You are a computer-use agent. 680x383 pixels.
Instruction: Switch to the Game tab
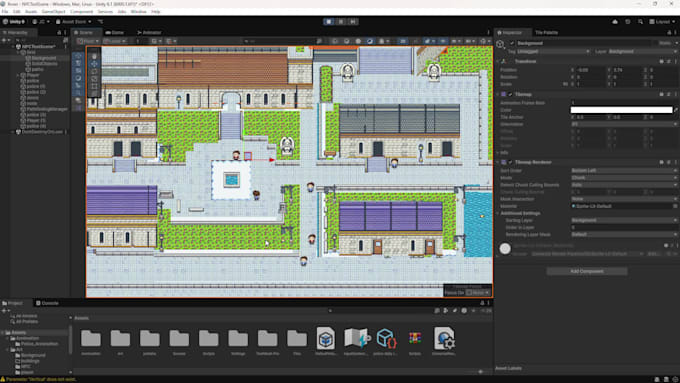pos(114,33)
